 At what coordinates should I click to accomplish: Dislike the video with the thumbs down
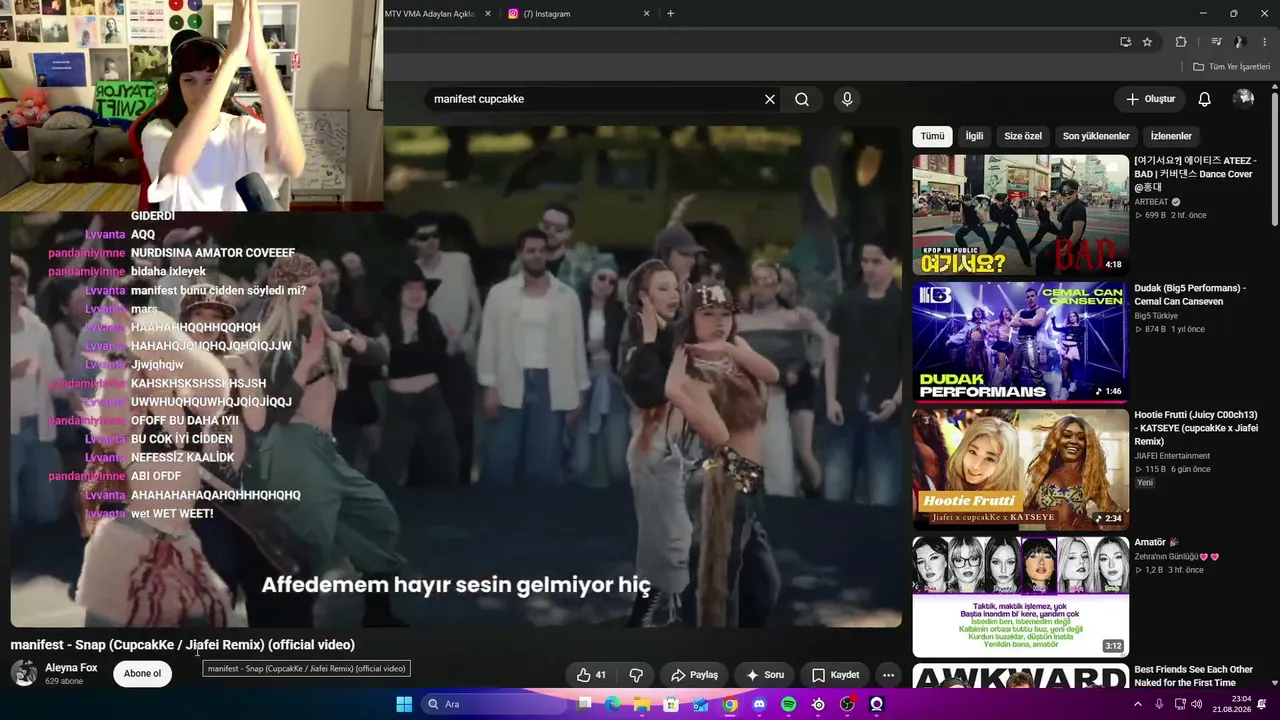636,675
